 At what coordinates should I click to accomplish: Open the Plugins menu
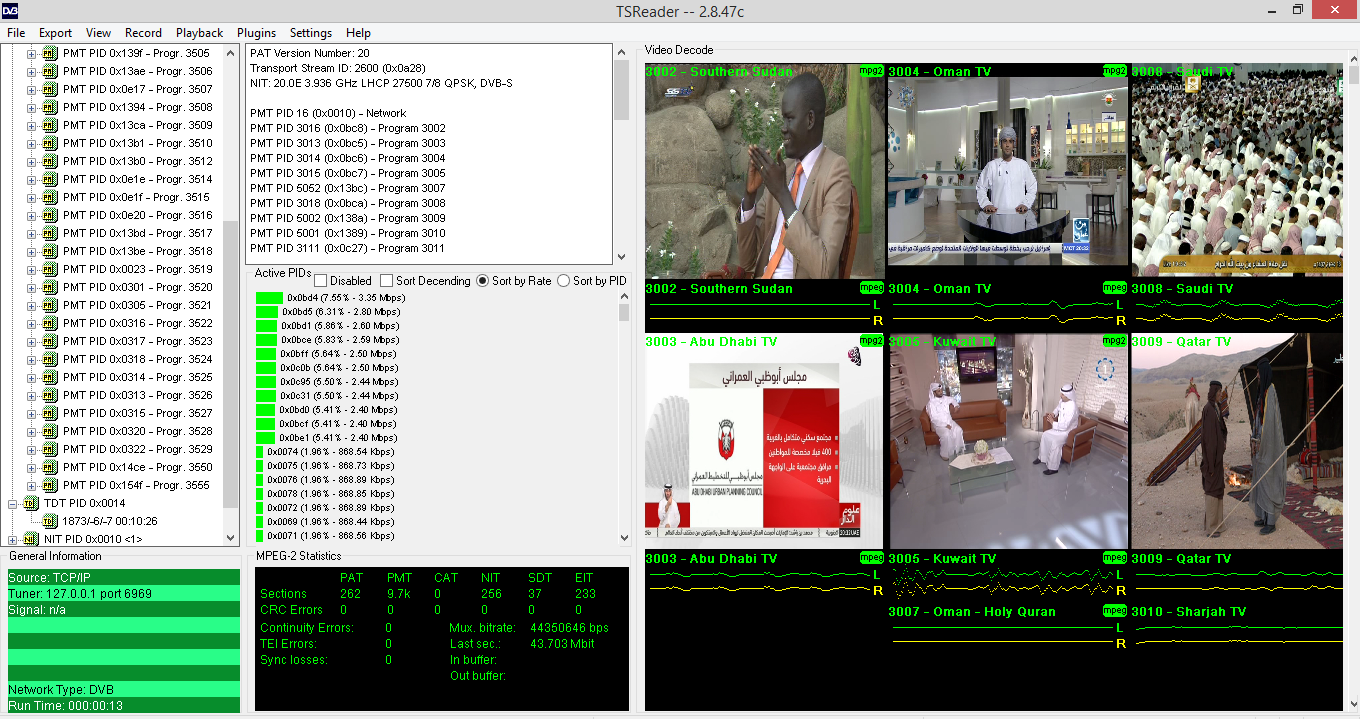256,33
